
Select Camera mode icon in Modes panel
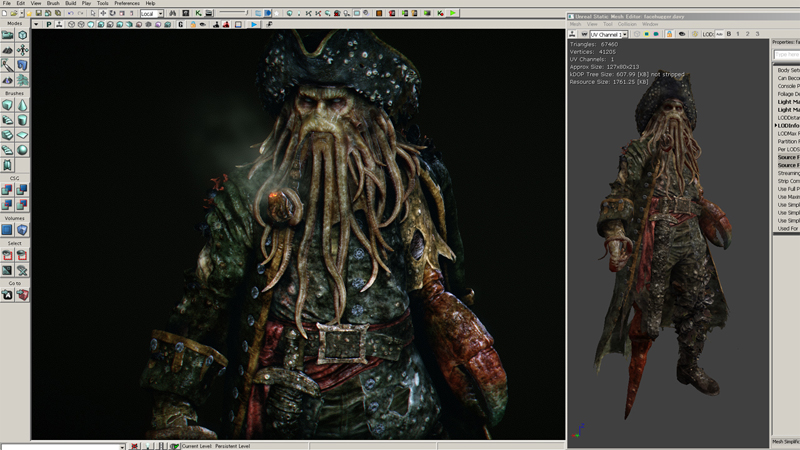[x=7, y=35]
